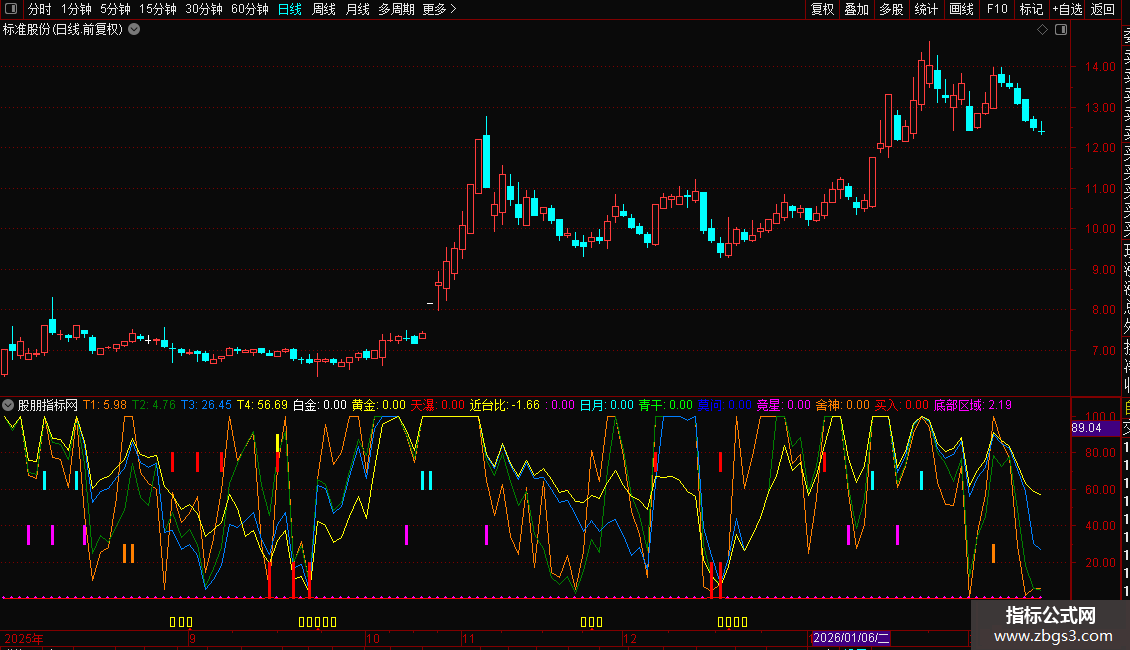Image resolution: width=1130 pixels, height=650 pixels.
Task: Click the 青干: 0.00 label
Action: [x=666, y=406]
